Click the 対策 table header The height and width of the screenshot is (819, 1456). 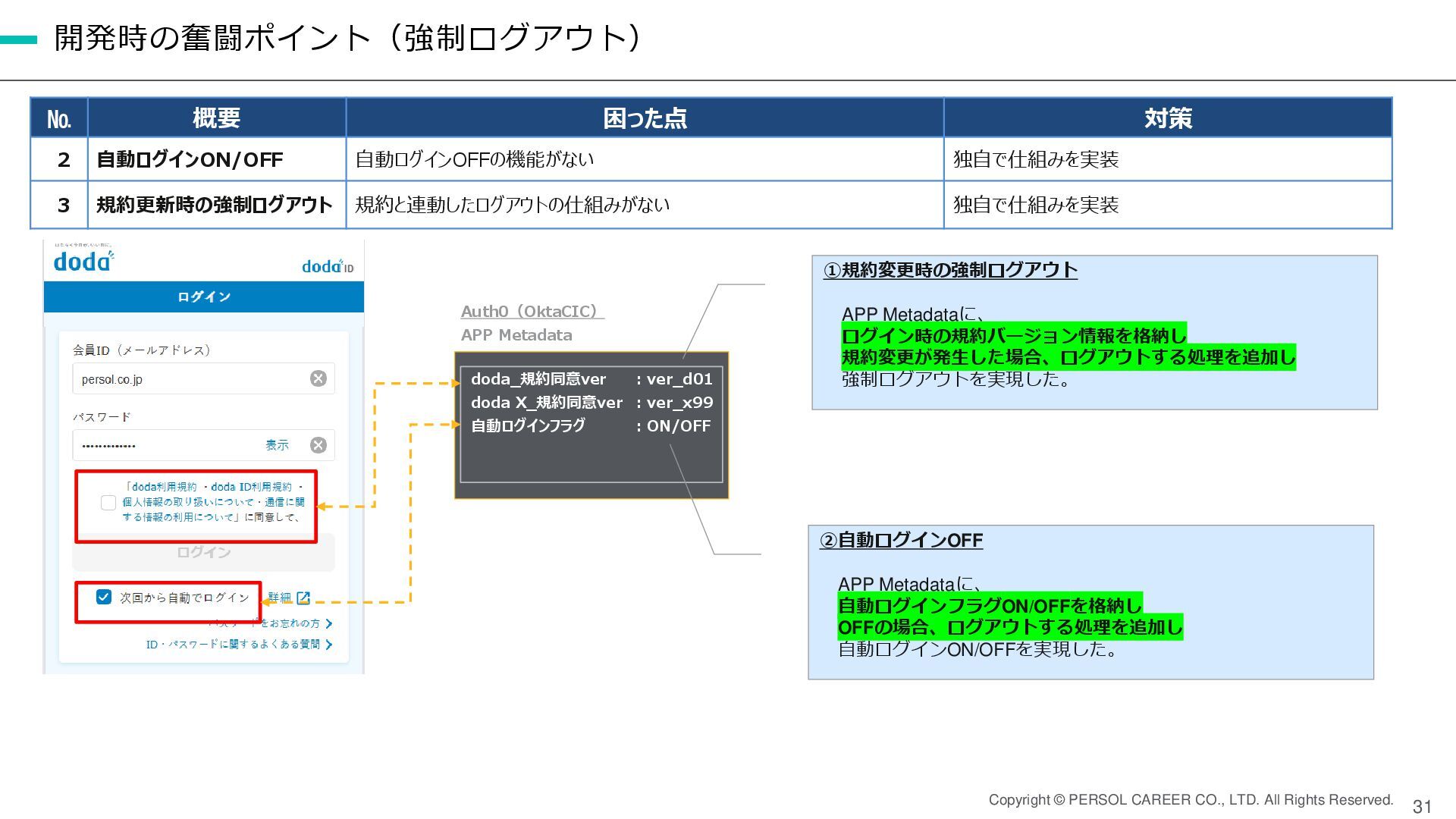[x=1168, y=118]
